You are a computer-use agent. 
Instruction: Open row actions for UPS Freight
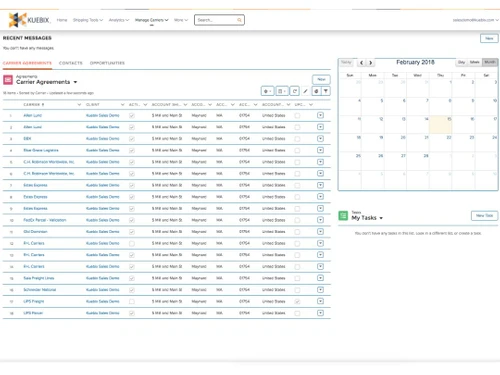click(x=320, y=301)
